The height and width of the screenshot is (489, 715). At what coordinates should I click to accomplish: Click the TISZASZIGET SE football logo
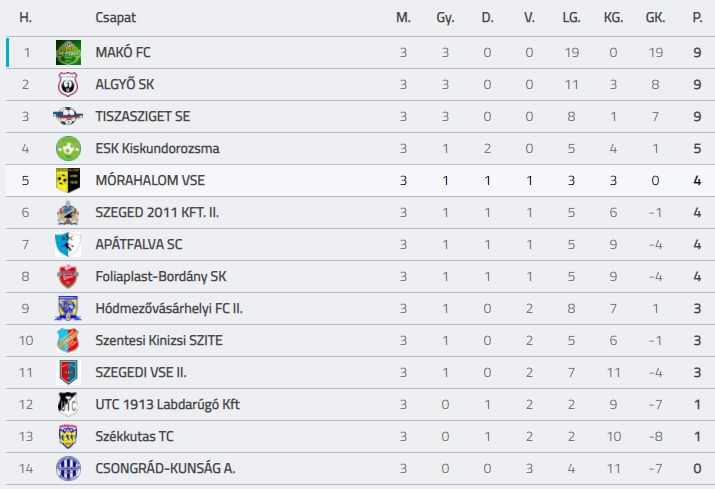pyautogui.click(x=68, y=116)
